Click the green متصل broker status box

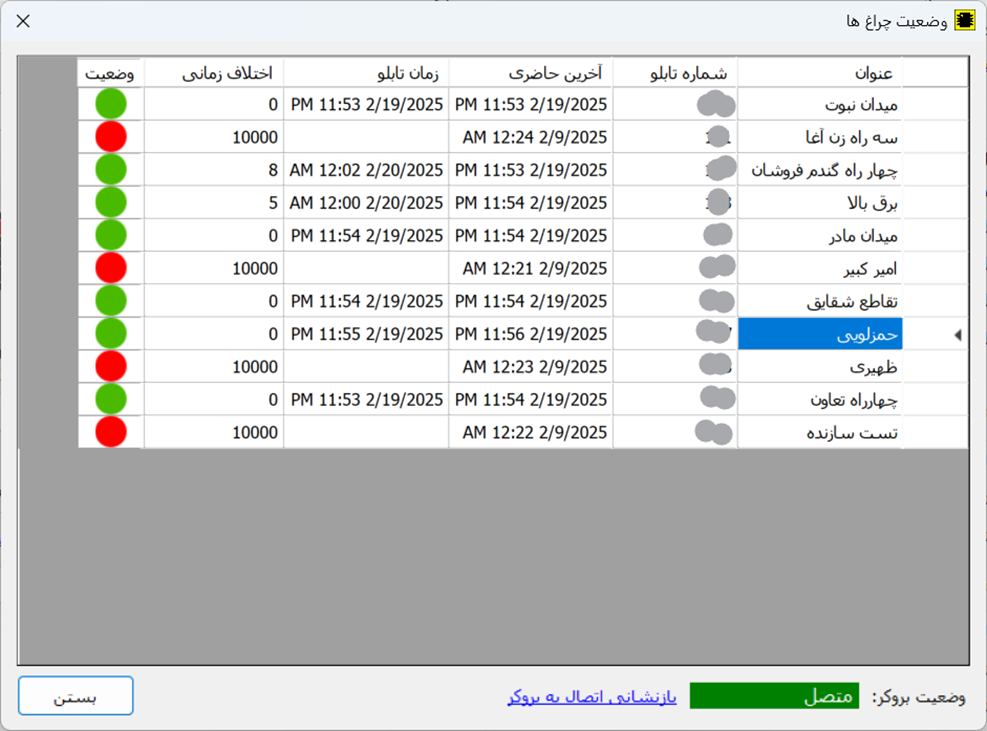[x=773, y=697]
